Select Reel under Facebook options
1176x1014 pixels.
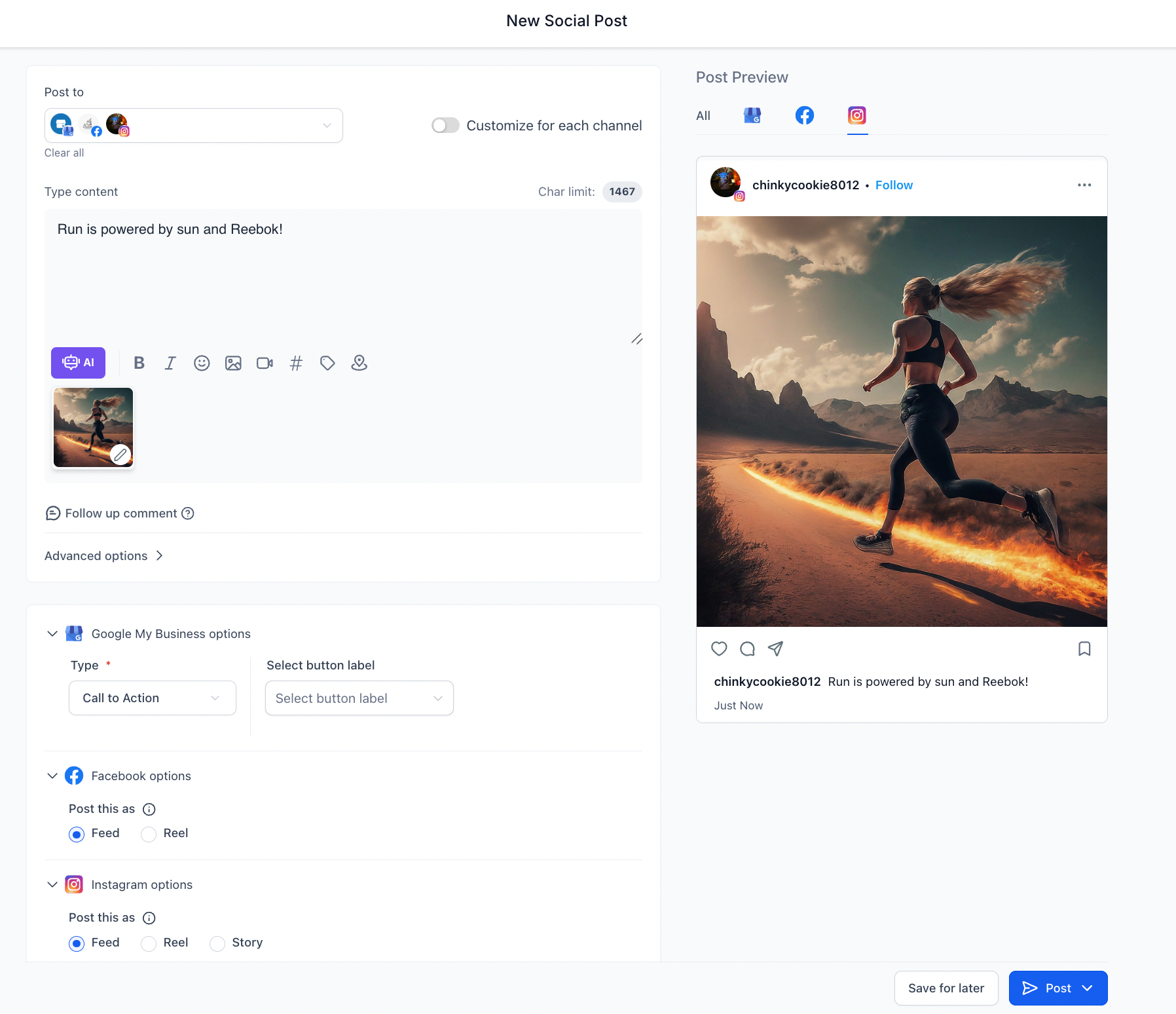click(149, 834)
